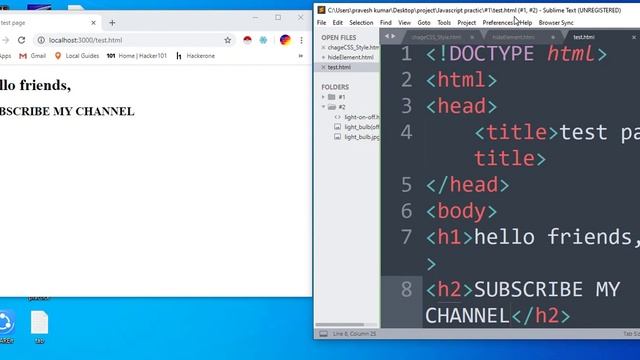Click the Sublime sidebar horizontal scrollbar

tap(340, 325)
